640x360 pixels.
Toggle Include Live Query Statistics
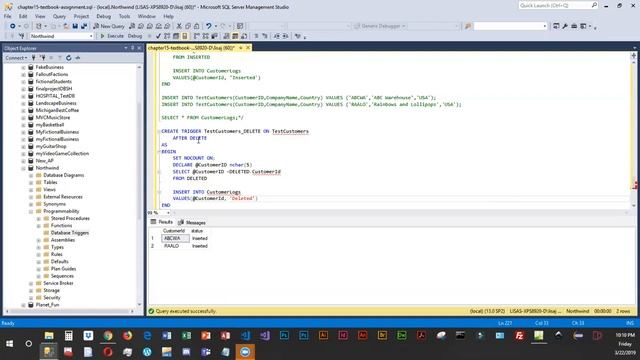pos(205,36)
